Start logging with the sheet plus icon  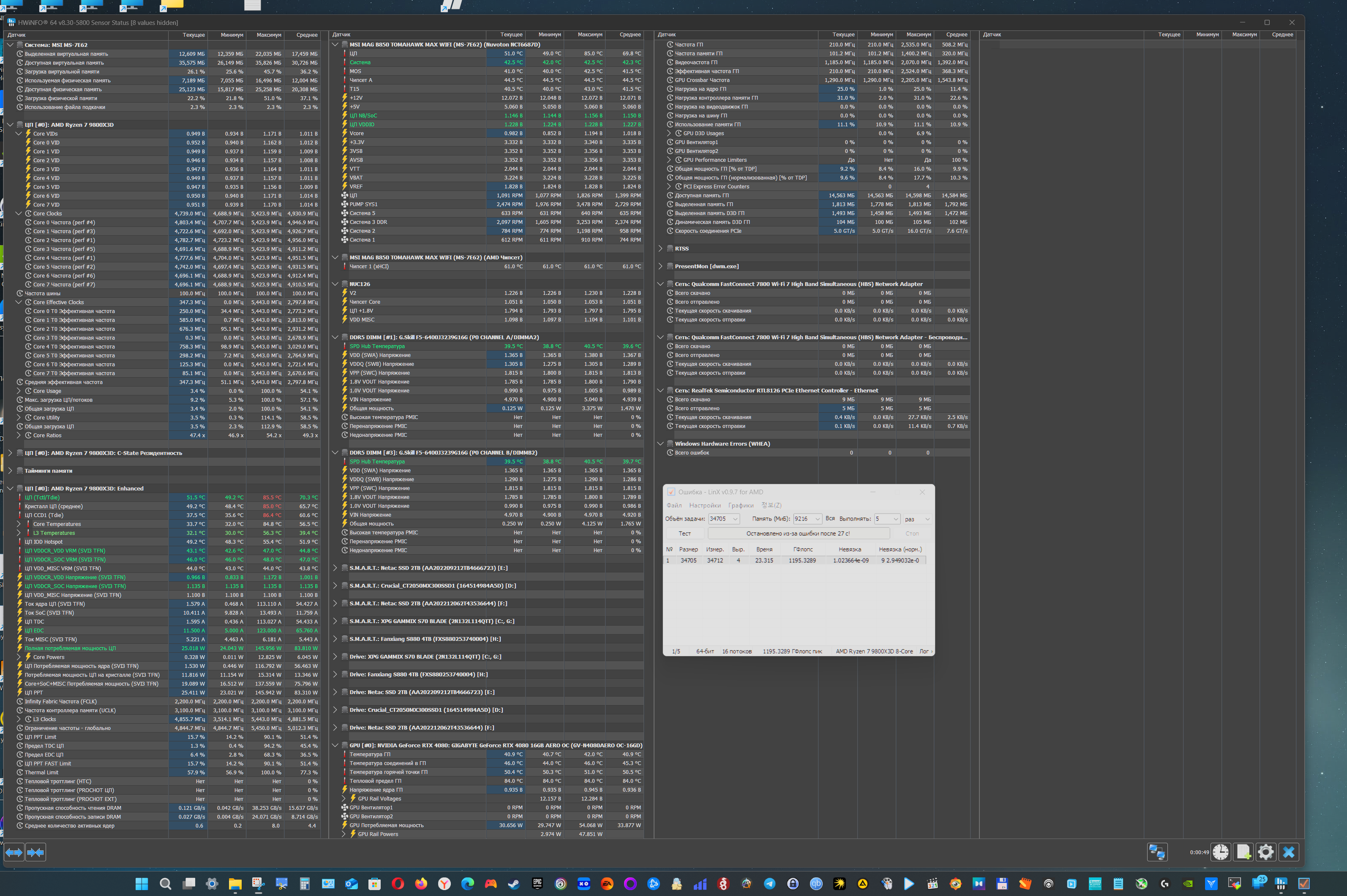coord(1243,852)
